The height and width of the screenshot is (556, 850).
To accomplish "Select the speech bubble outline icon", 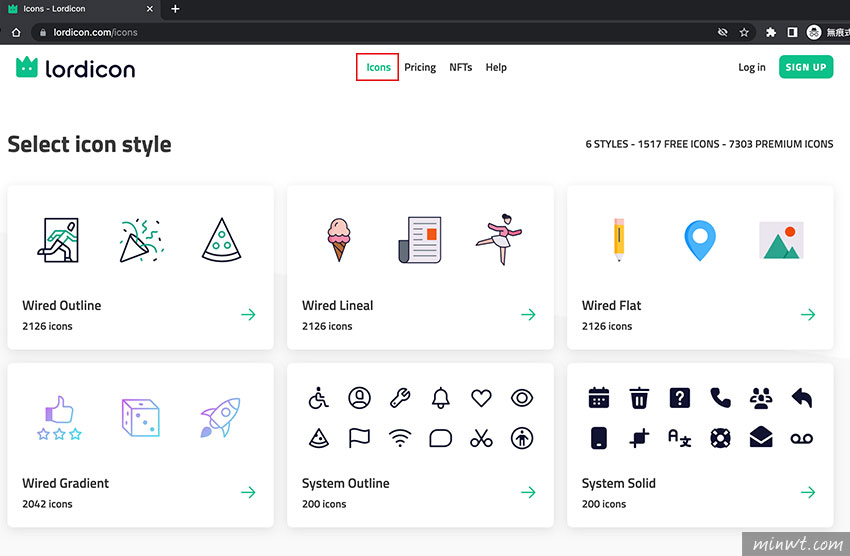I will [x=441, y=438].
